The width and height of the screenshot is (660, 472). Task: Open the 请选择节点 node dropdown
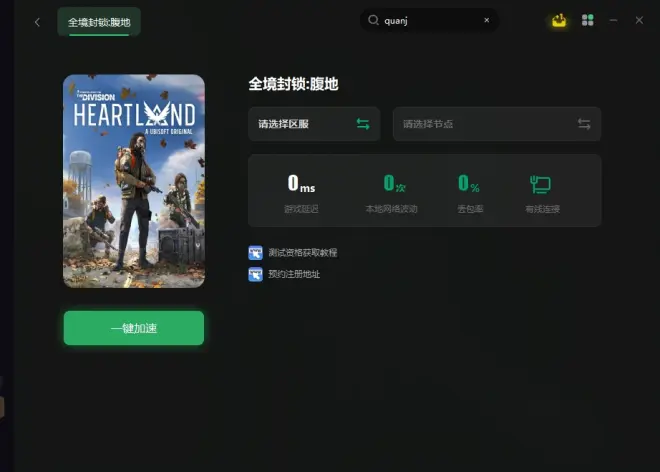click(497, 124)
